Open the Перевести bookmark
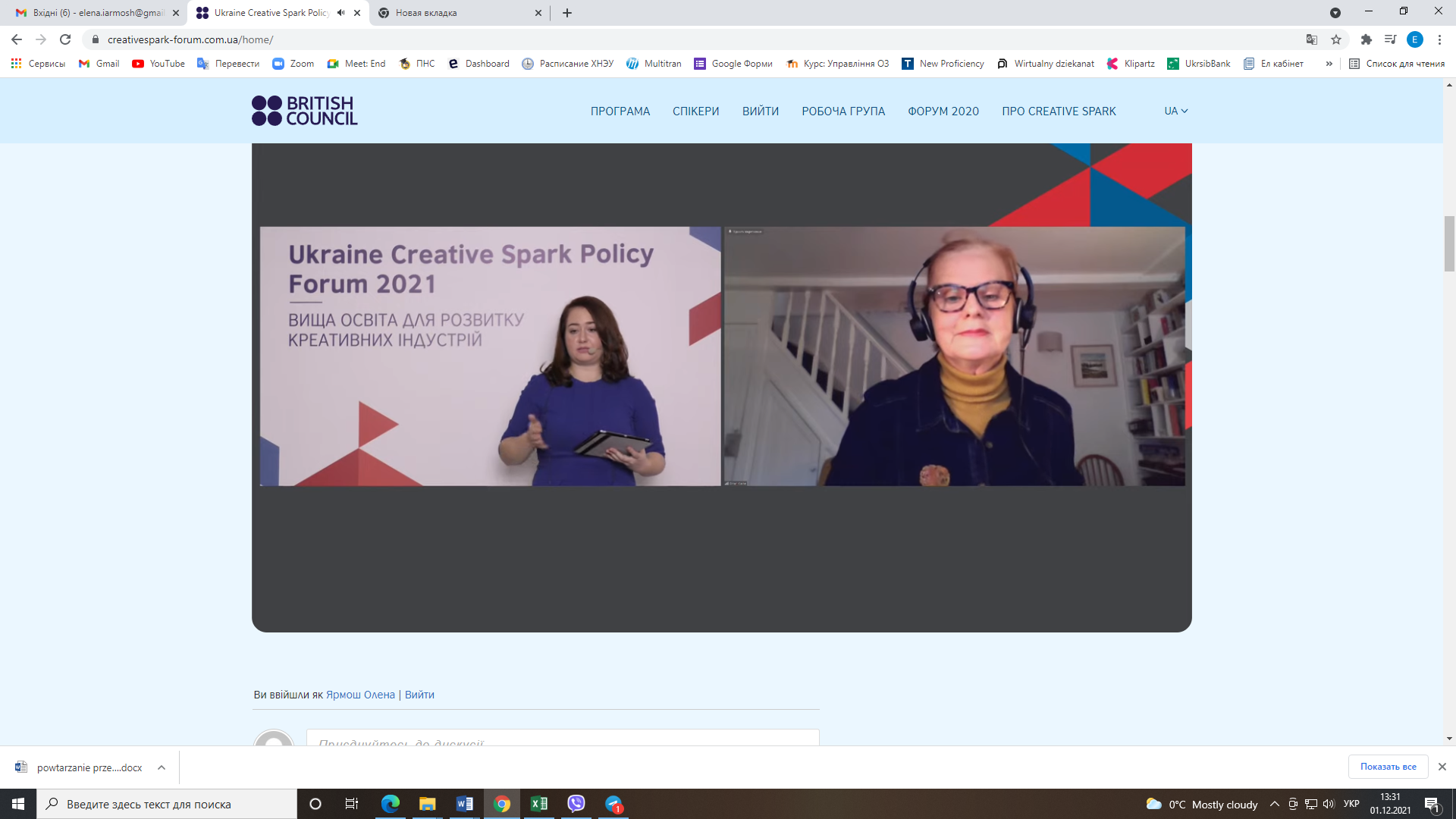The height and width of the screenshot is (819, 1456). (x=228, y=64)
